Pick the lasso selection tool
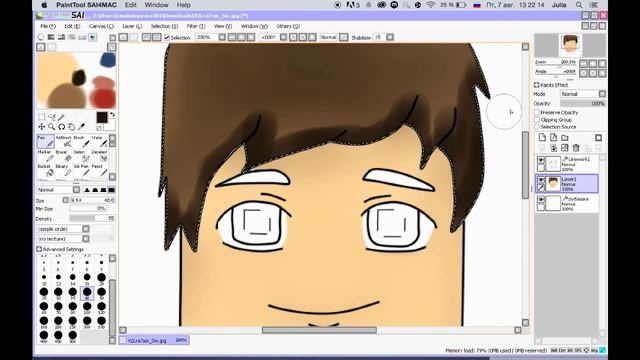This screenshot has width=640, height=360. click(51, 117)
